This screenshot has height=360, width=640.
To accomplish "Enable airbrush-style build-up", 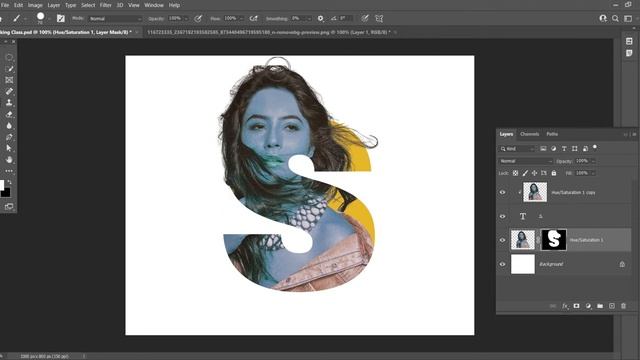I will [254, 18].
